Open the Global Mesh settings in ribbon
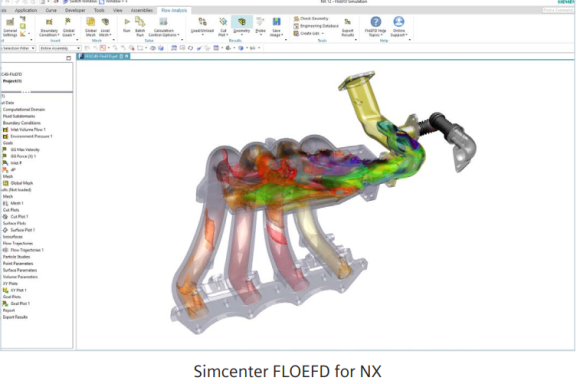 tap(91, 27)
